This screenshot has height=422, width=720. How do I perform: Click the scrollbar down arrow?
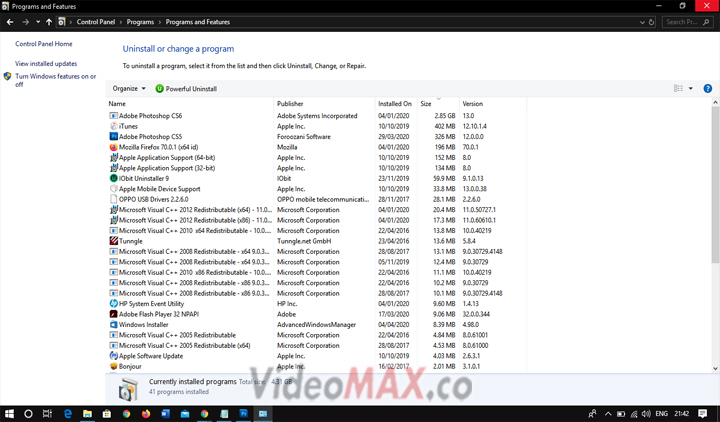715,368
